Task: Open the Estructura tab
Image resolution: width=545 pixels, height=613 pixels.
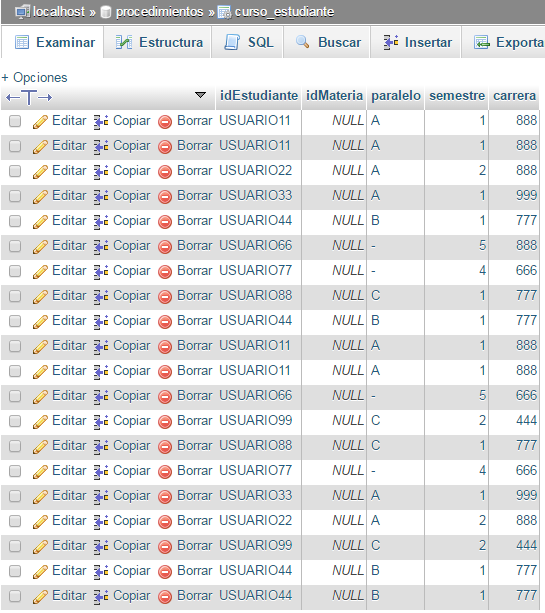Action: [x=159, y=42]
